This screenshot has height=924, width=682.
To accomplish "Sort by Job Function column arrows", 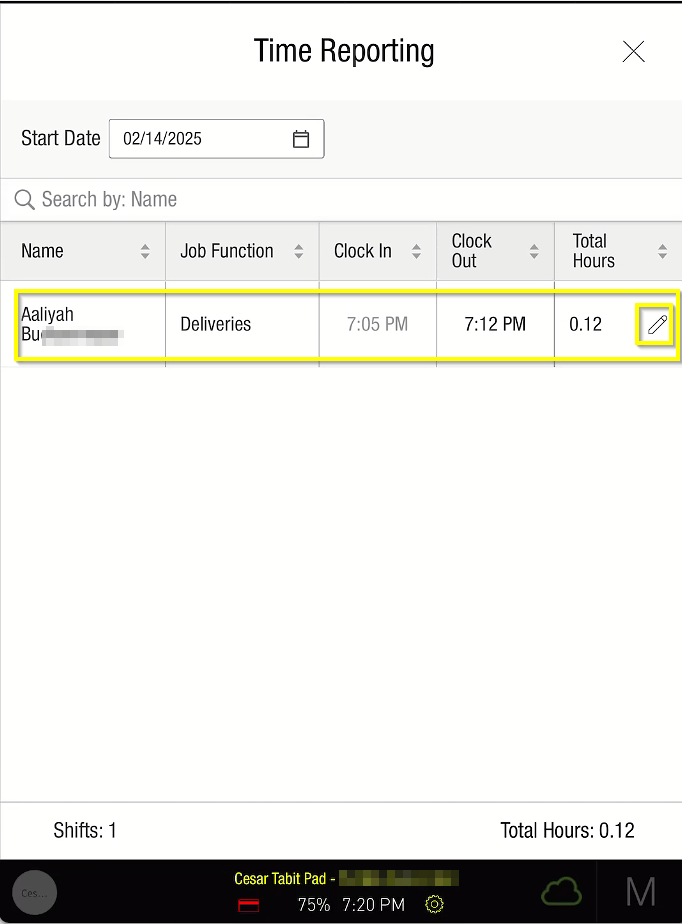I will pos(298,251).
